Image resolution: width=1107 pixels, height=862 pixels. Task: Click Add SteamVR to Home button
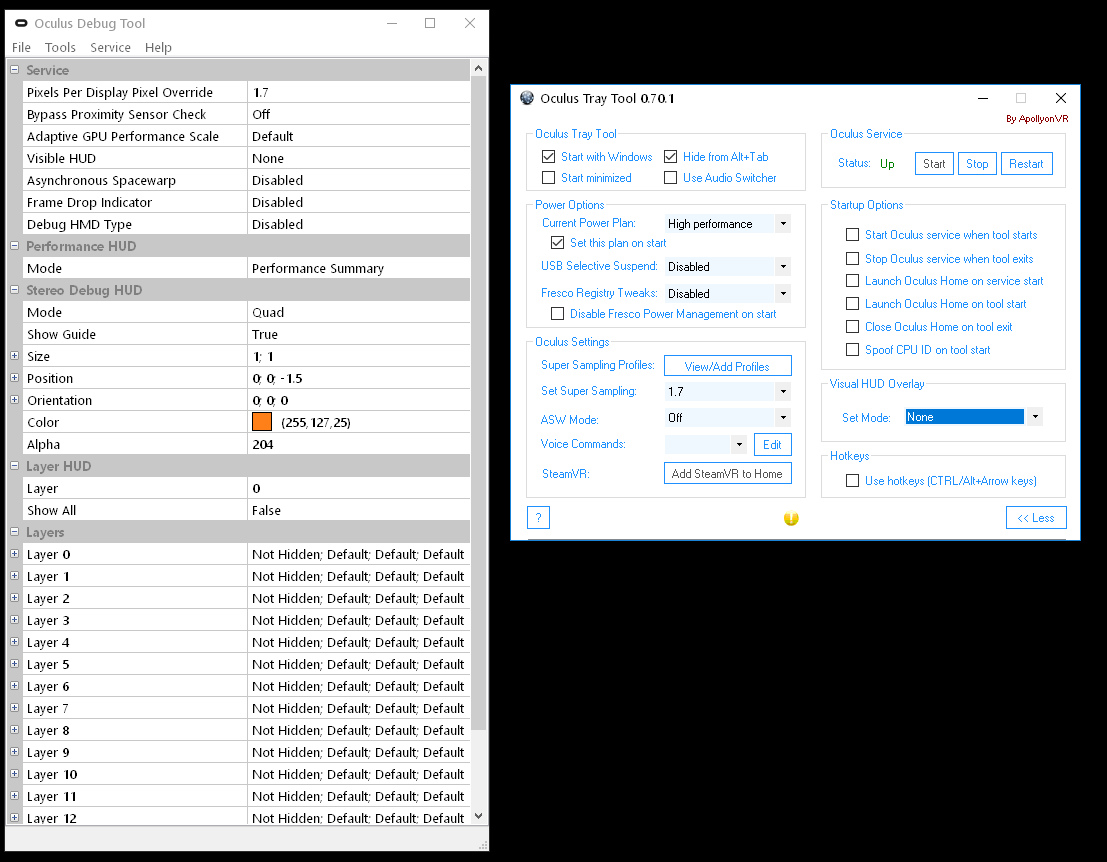727,474
